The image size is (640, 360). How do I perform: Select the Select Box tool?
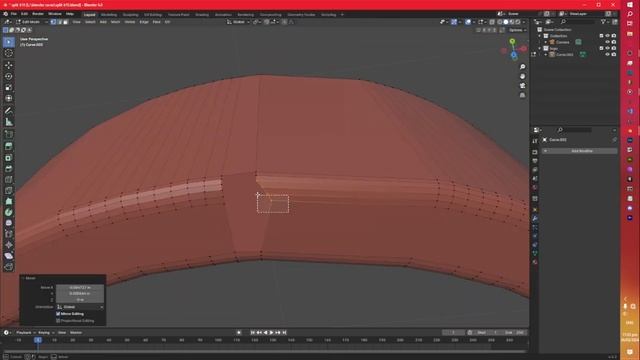[x=9, y=42]
